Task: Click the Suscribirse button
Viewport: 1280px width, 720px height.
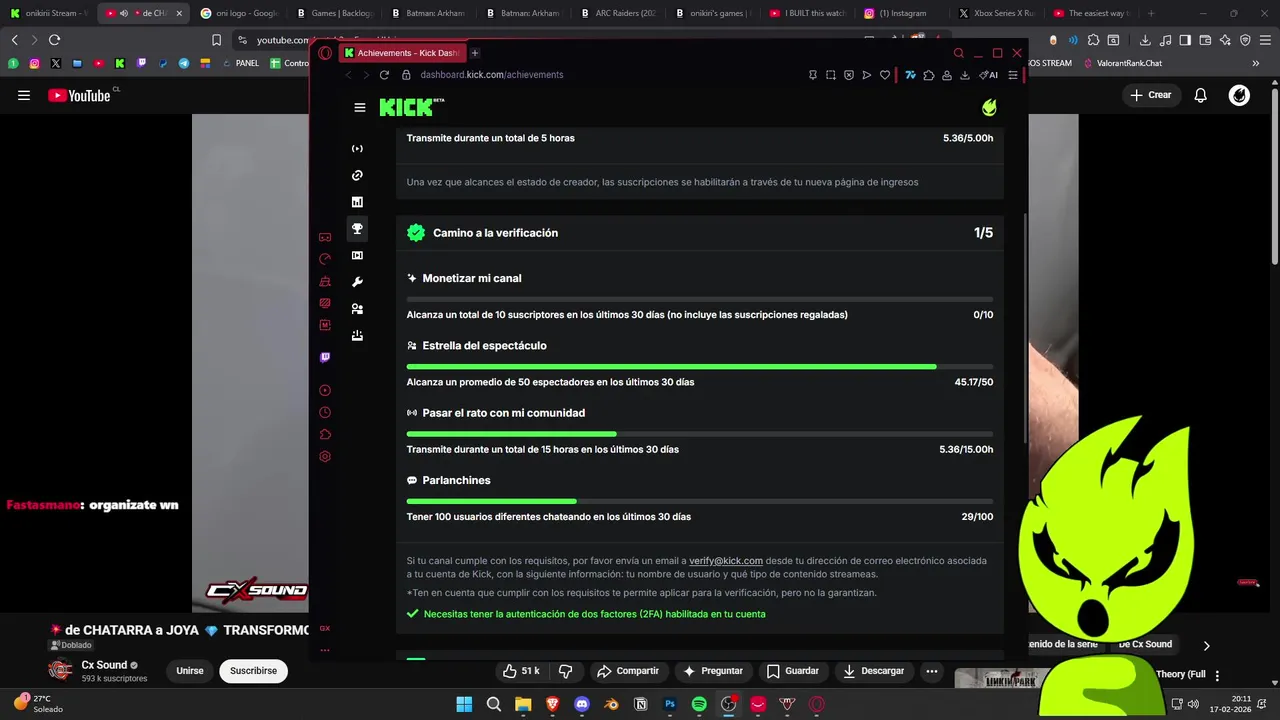Action: (253, 671)
